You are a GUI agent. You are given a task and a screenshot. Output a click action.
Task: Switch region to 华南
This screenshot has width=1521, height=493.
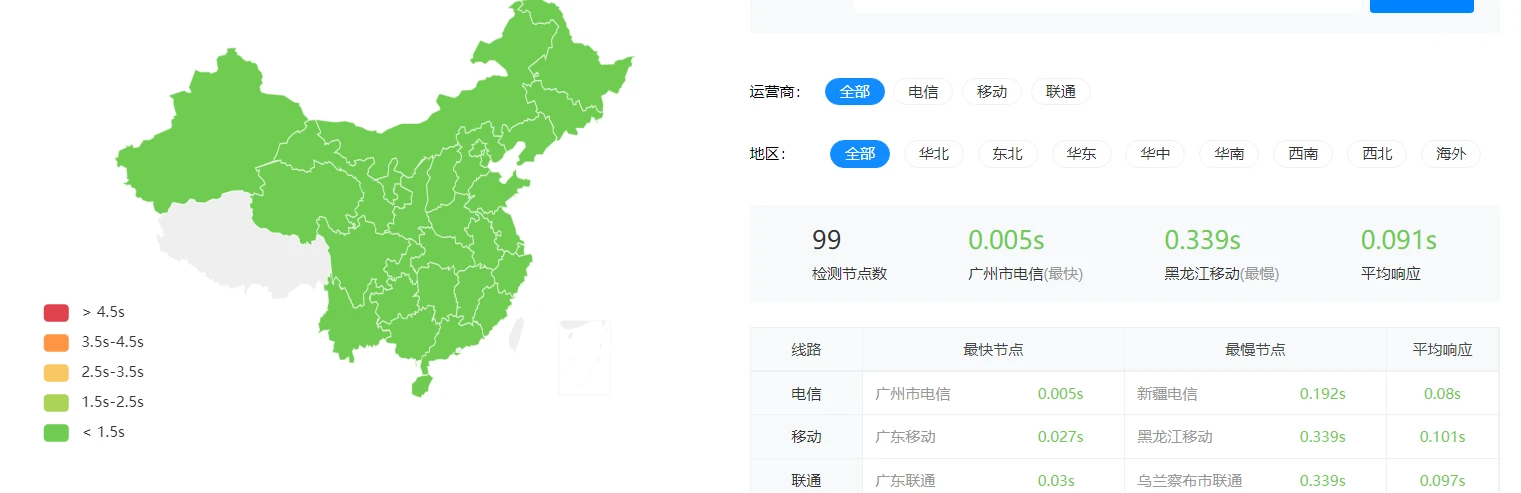click(x=1229, y=154)
